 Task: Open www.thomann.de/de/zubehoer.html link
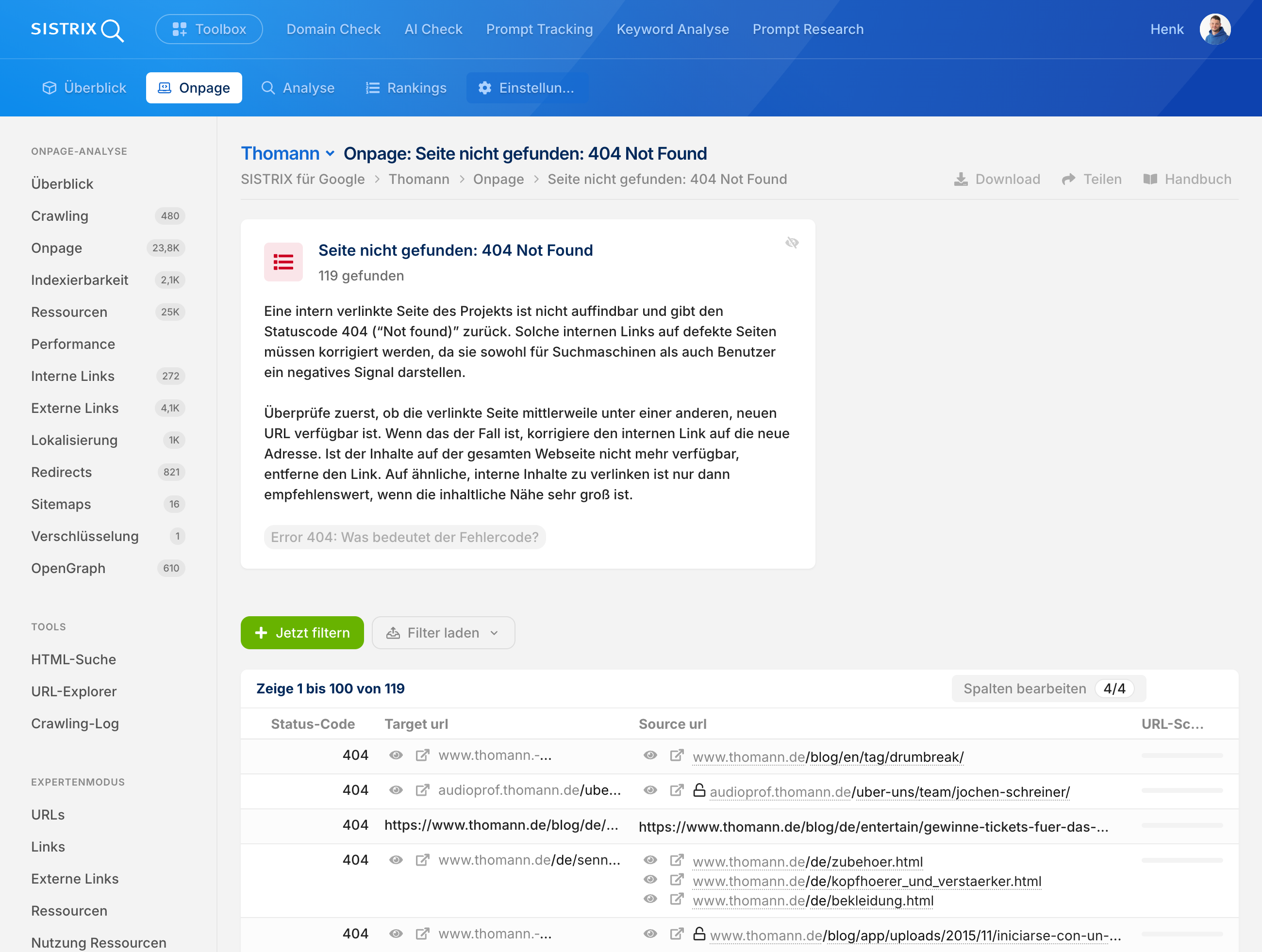[x=807, y=862]
